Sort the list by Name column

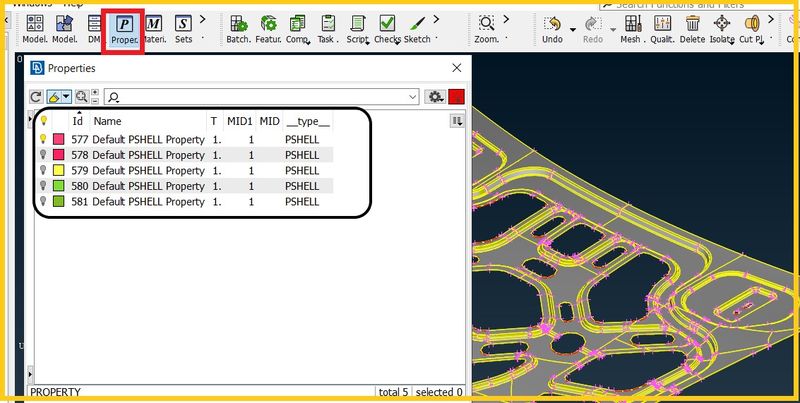pyautogui.click(x=108, y=121)
